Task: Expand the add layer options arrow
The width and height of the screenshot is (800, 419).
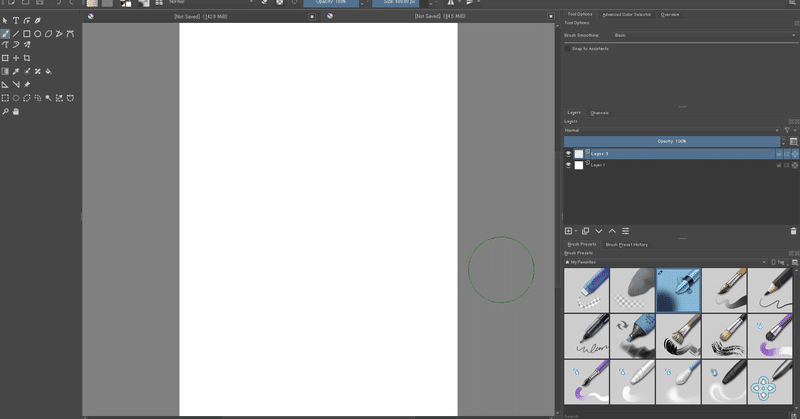Action: [x=576, y=231]
